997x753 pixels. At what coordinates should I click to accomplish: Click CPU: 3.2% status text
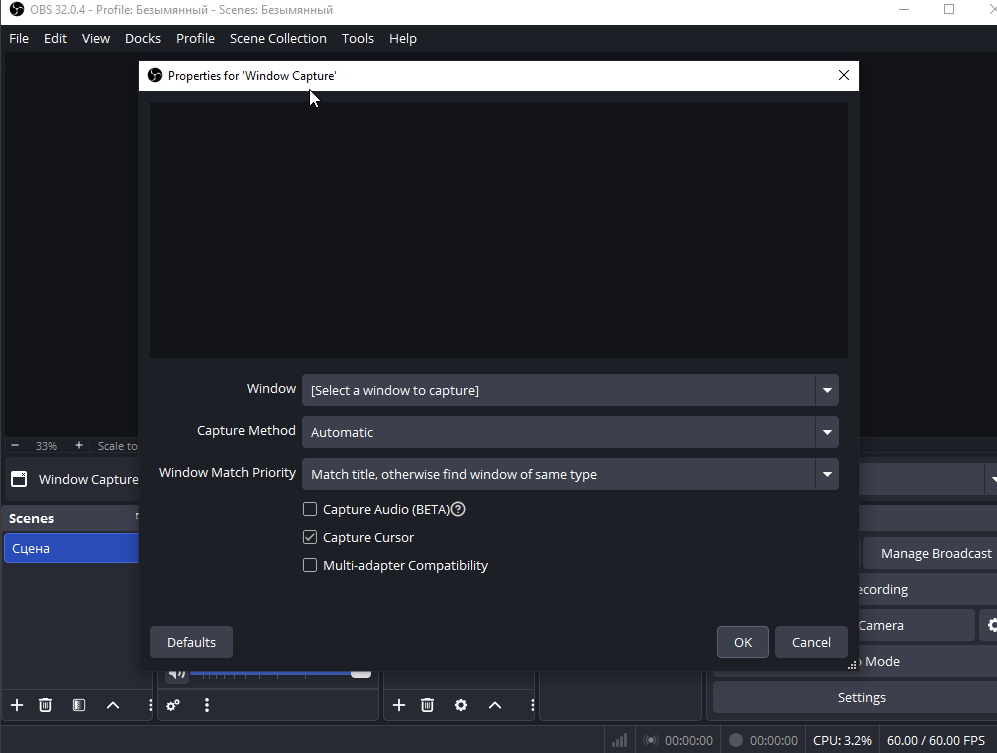coord(842,740)
